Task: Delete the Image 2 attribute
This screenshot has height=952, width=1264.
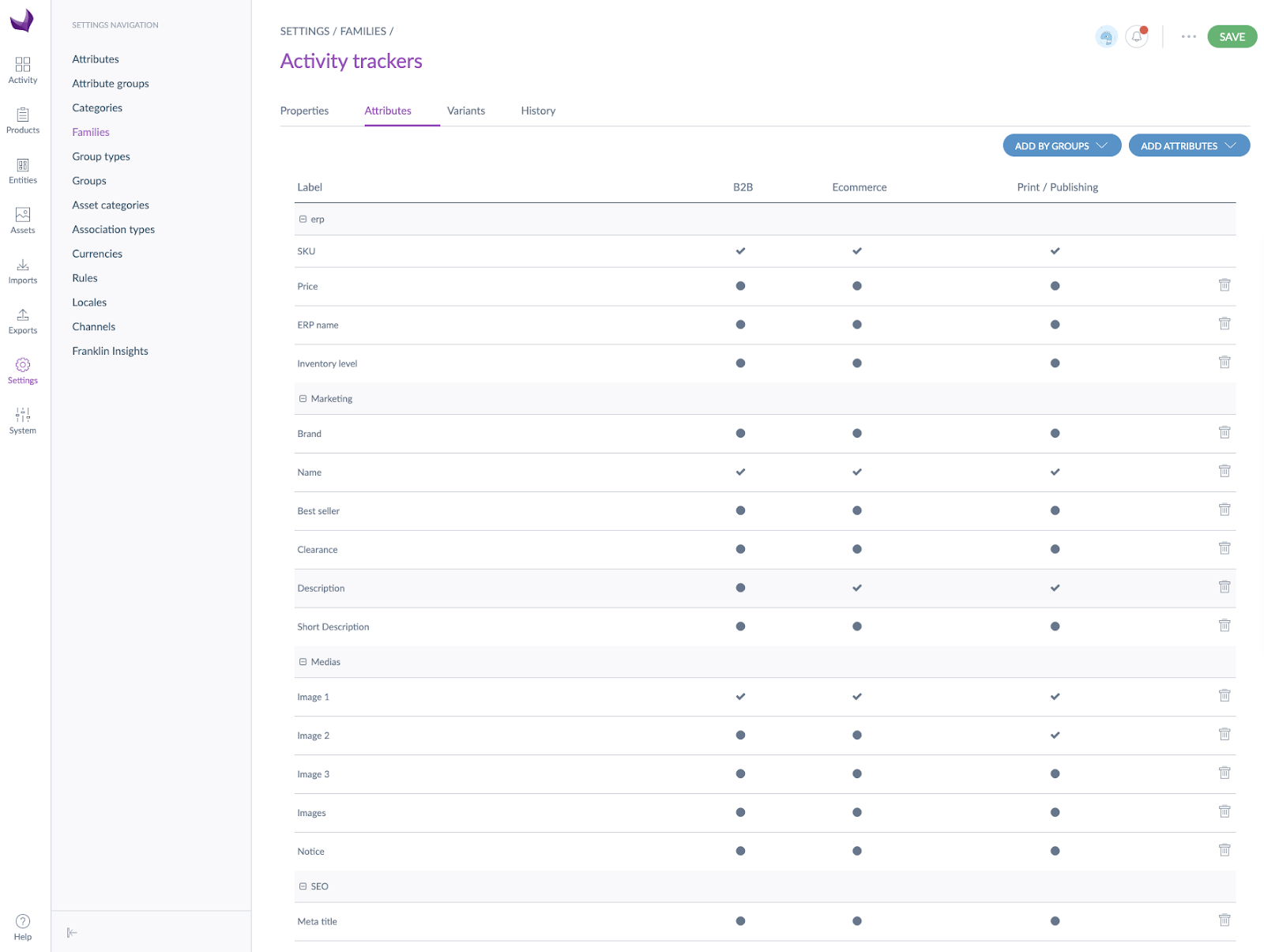Action: 1224,734
